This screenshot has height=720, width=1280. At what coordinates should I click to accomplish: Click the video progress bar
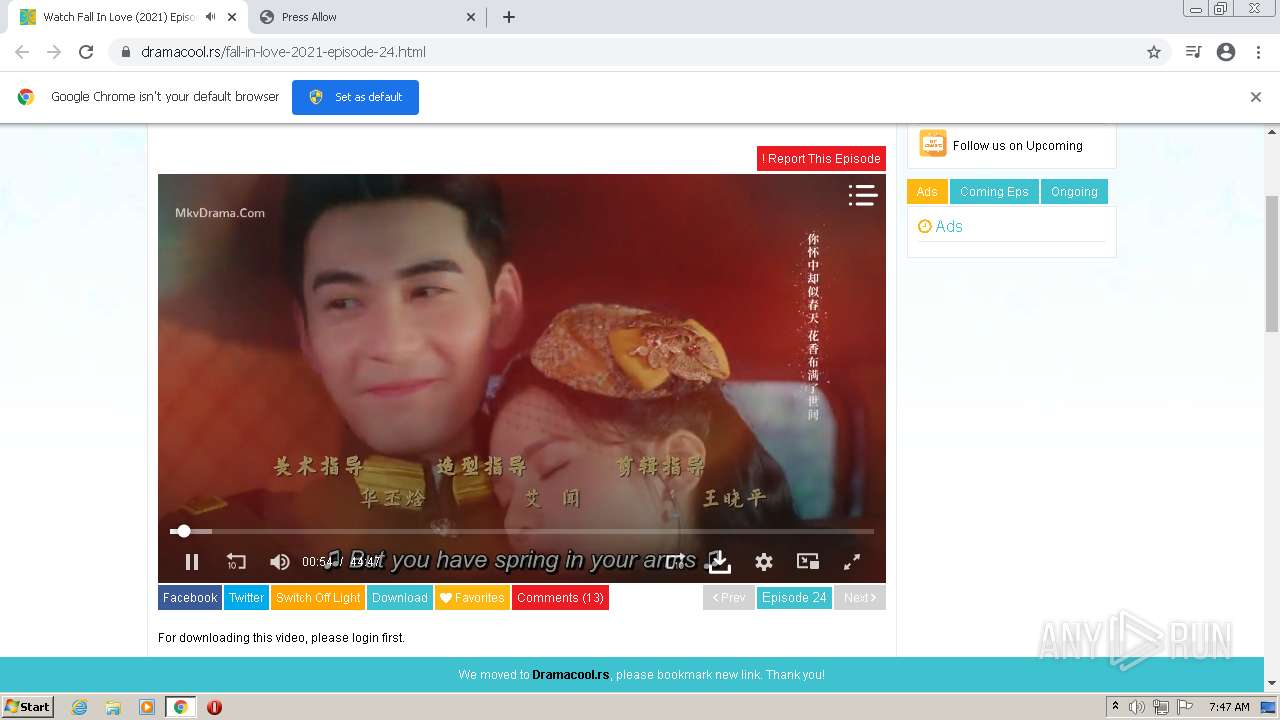point(522,531)
